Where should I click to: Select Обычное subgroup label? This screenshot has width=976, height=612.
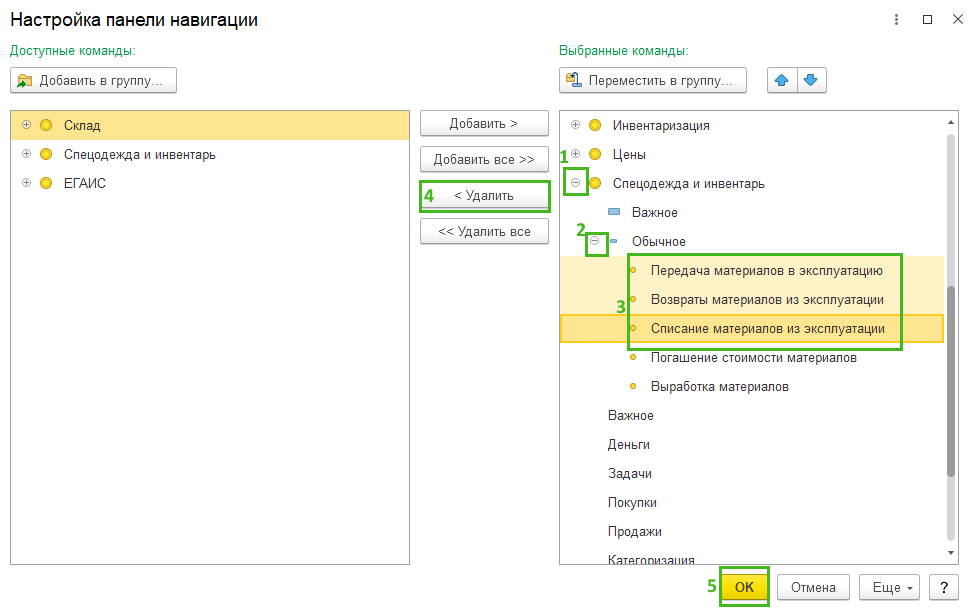(659, 241)
